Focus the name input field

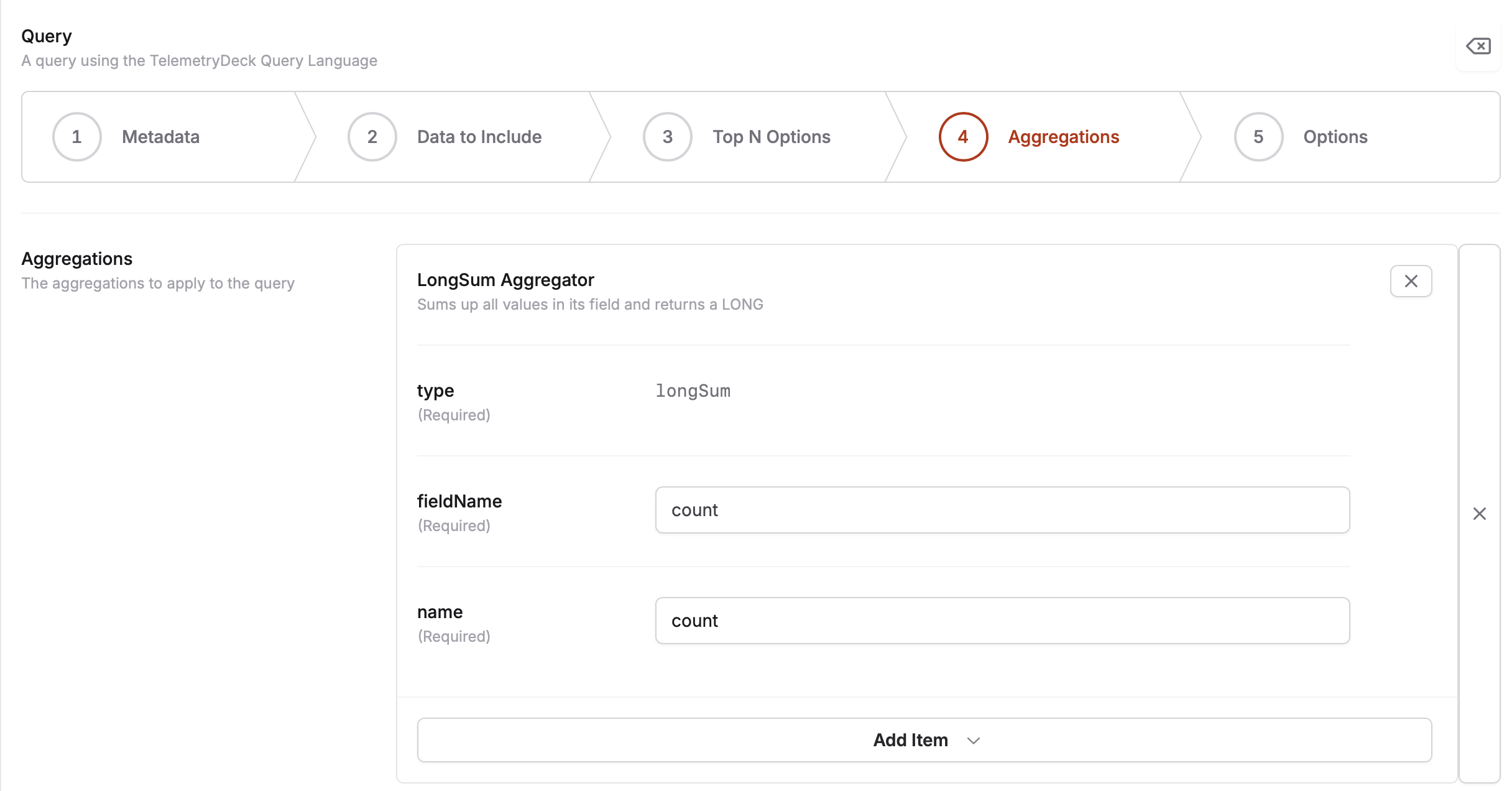(1002, 621)
